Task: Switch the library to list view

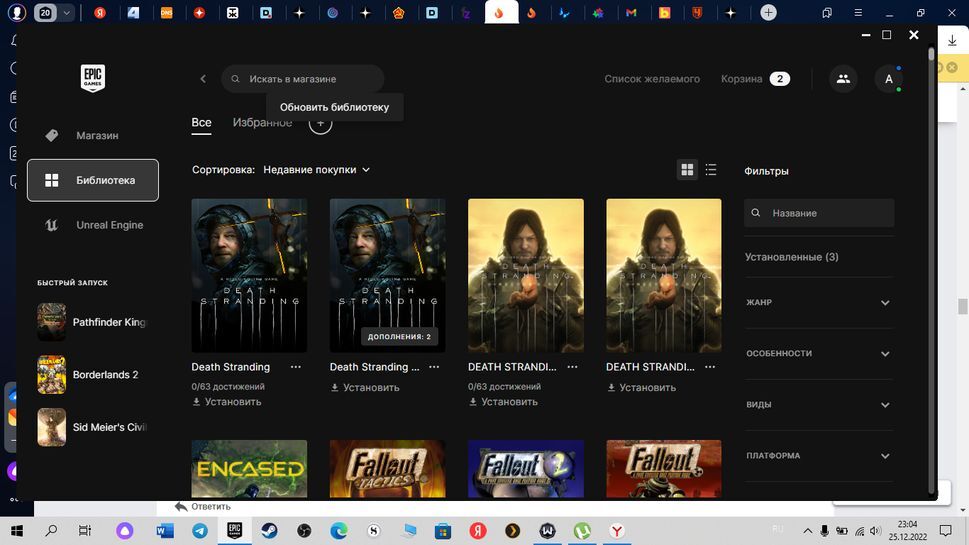Action: [x=711, y=170]
